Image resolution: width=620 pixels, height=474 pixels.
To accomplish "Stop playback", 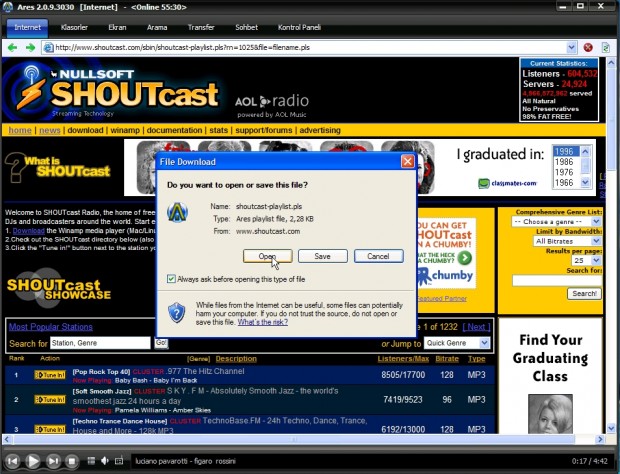I will [72, 461].
